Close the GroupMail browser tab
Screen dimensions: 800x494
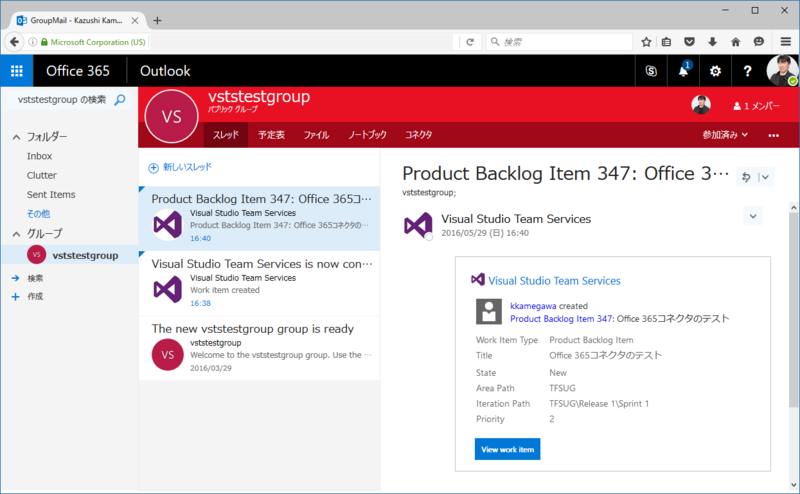(x=135, y=20)
